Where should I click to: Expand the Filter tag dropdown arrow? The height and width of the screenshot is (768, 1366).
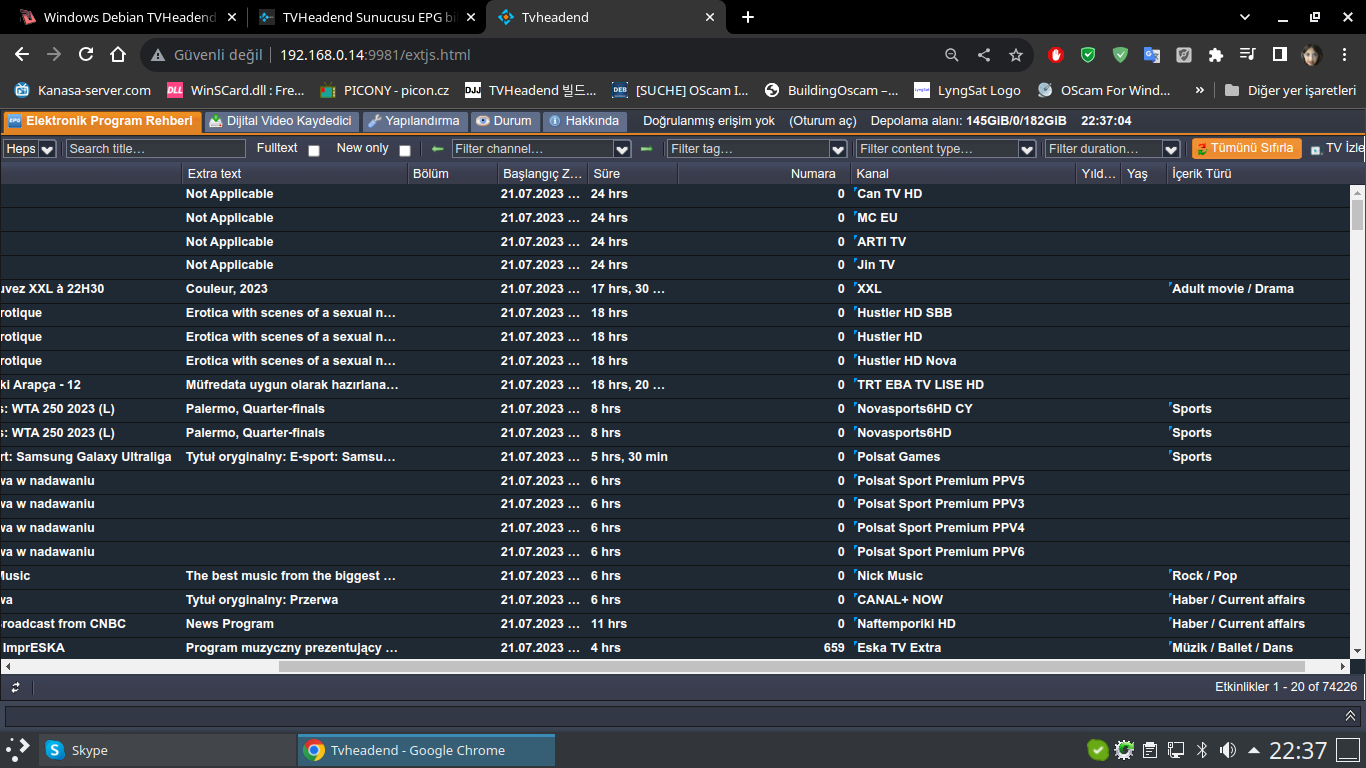[x=839, y=149]
